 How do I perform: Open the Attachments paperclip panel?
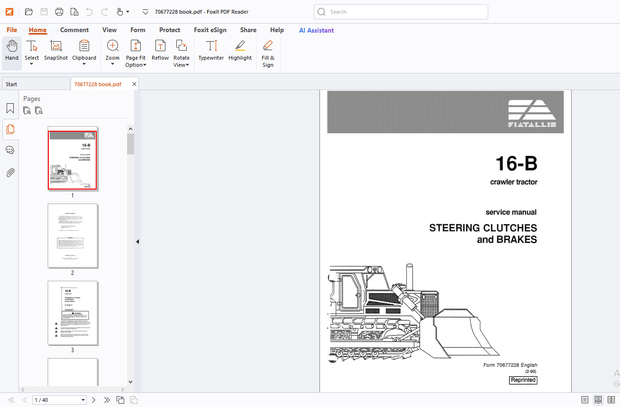pos(10,172)
